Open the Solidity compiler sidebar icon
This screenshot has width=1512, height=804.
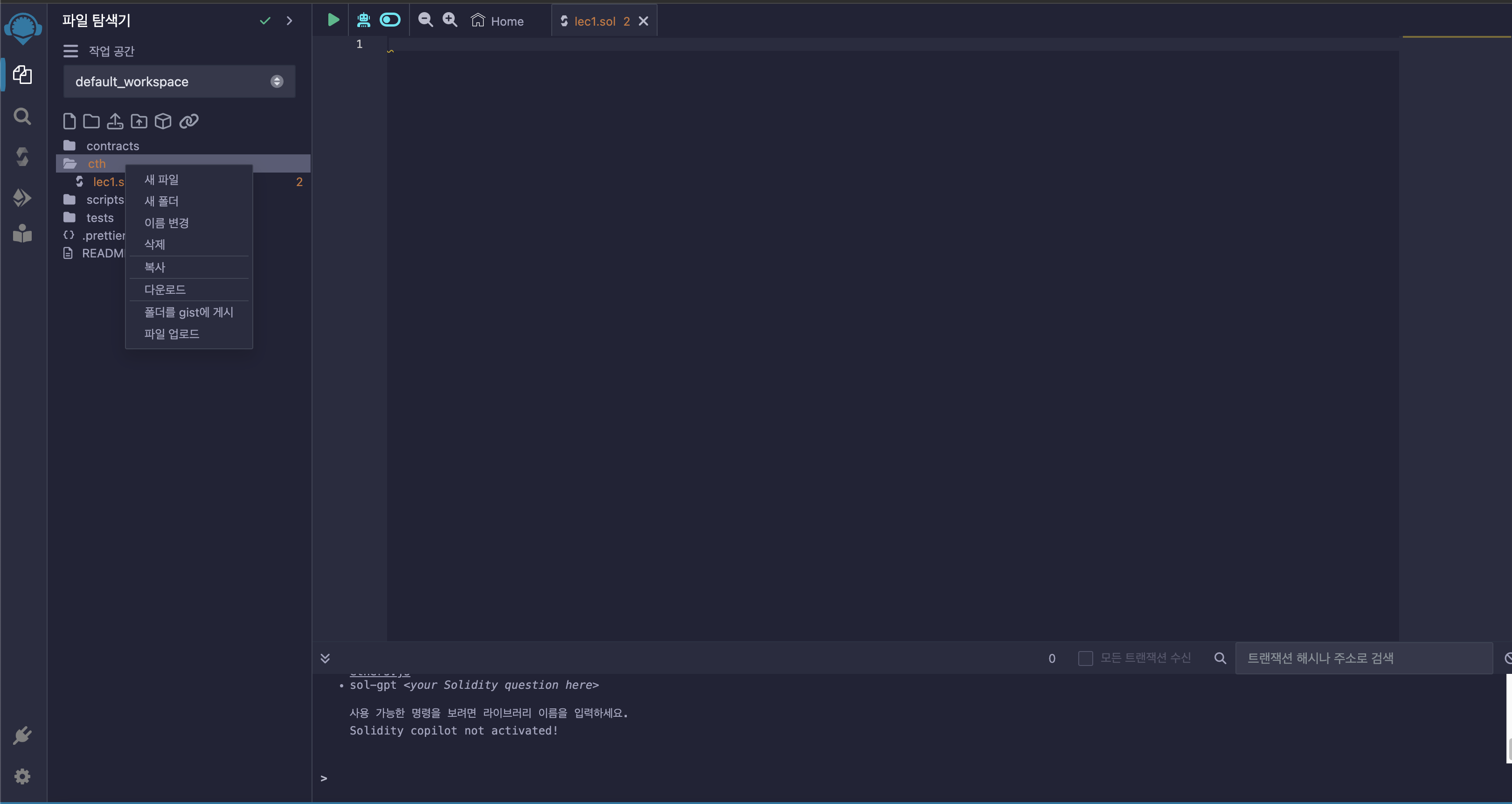(22, 157)
